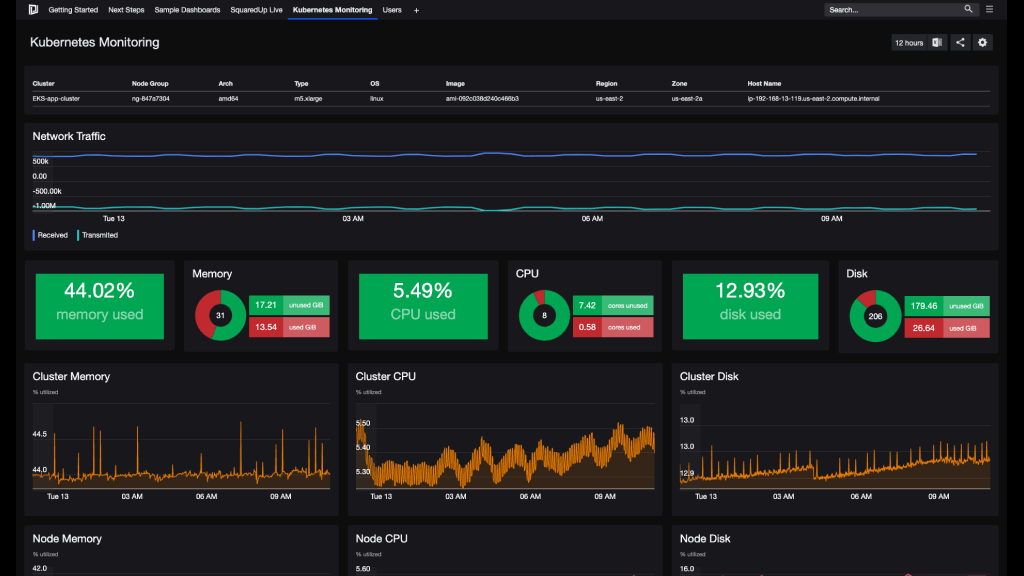Open the dashboard settings gear
Image resolution: width=1024 pixels, height=576 pixels.
tap(981, 42)
